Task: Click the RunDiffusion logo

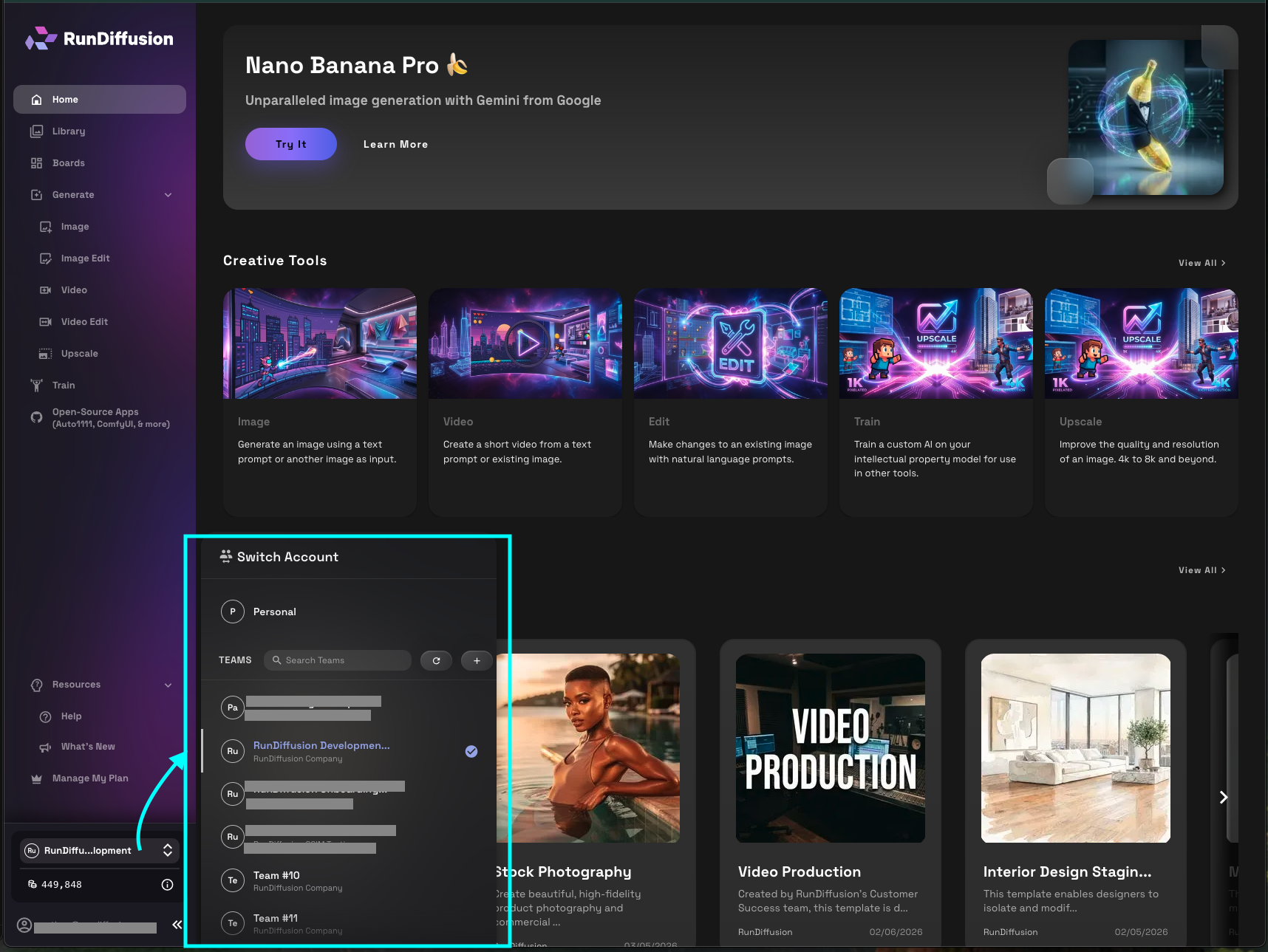Action: click(99, 38)
